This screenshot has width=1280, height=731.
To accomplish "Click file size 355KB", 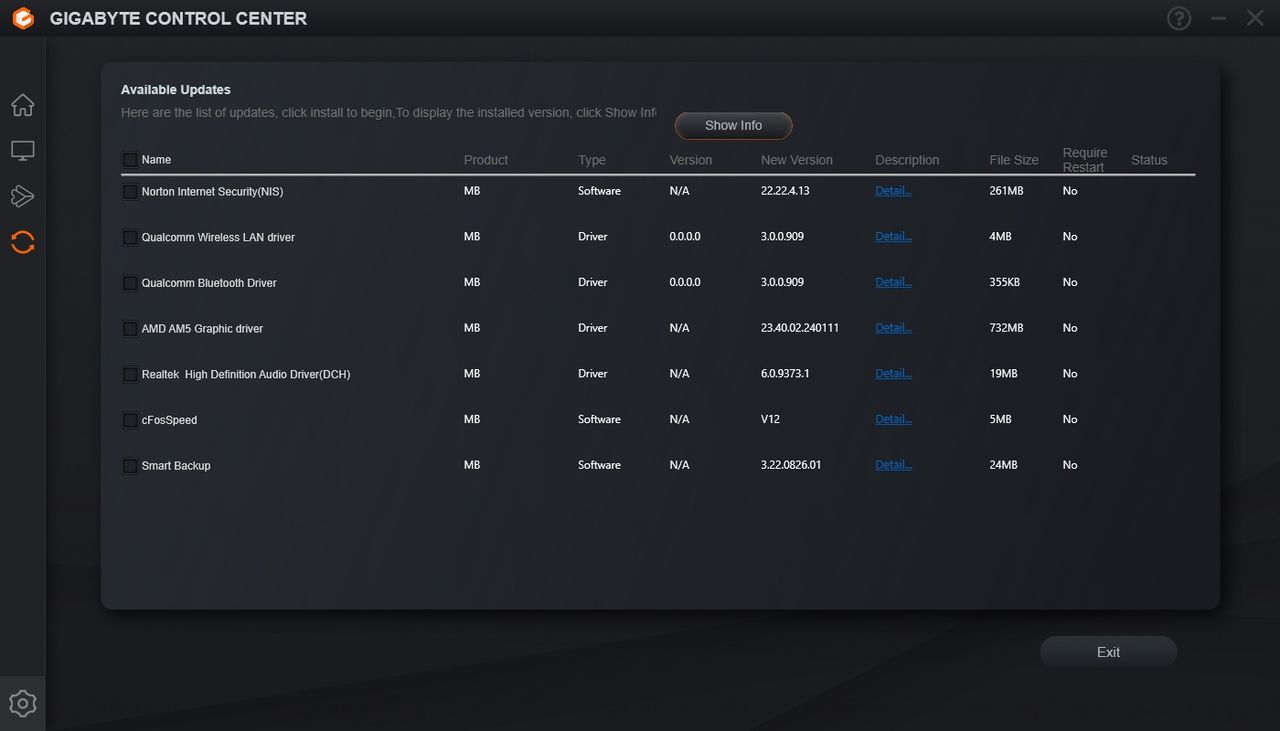I will pyautogui.click(x=1005, y=282).
